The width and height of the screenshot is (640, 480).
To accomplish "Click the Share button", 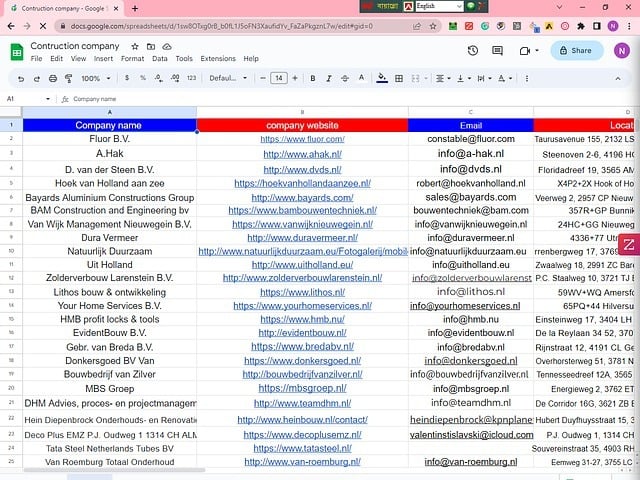I will point(577,51).
